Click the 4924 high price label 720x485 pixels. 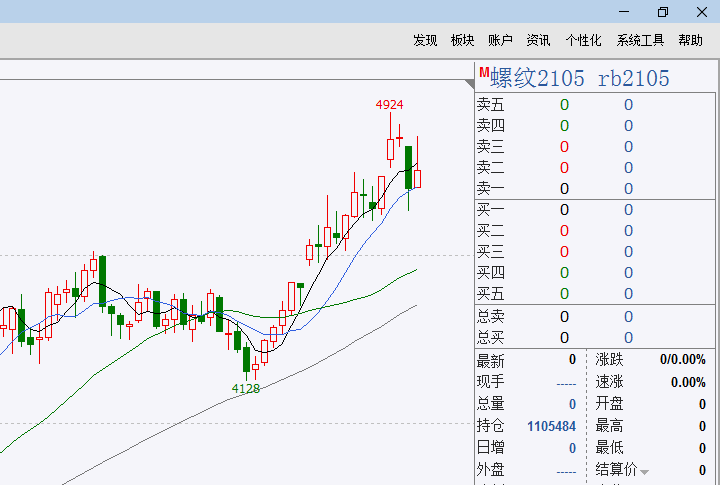pyautogui.click(x=389, y=104)
